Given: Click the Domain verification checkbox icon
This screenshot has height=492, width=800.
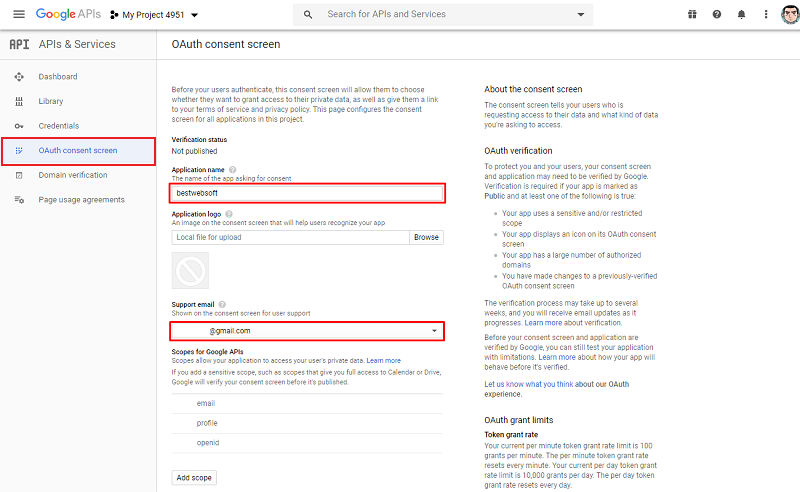Looking at the screenshot, I should (x=19, y=175).
